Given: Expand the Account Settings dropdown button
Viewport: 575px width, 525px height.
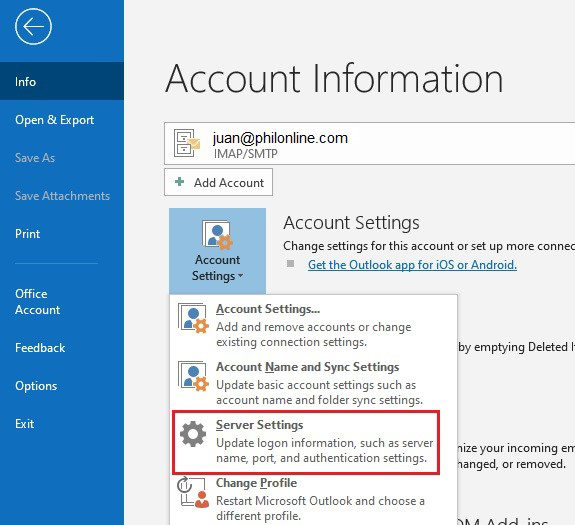Looking at the screenshot, I should [217, 251].
